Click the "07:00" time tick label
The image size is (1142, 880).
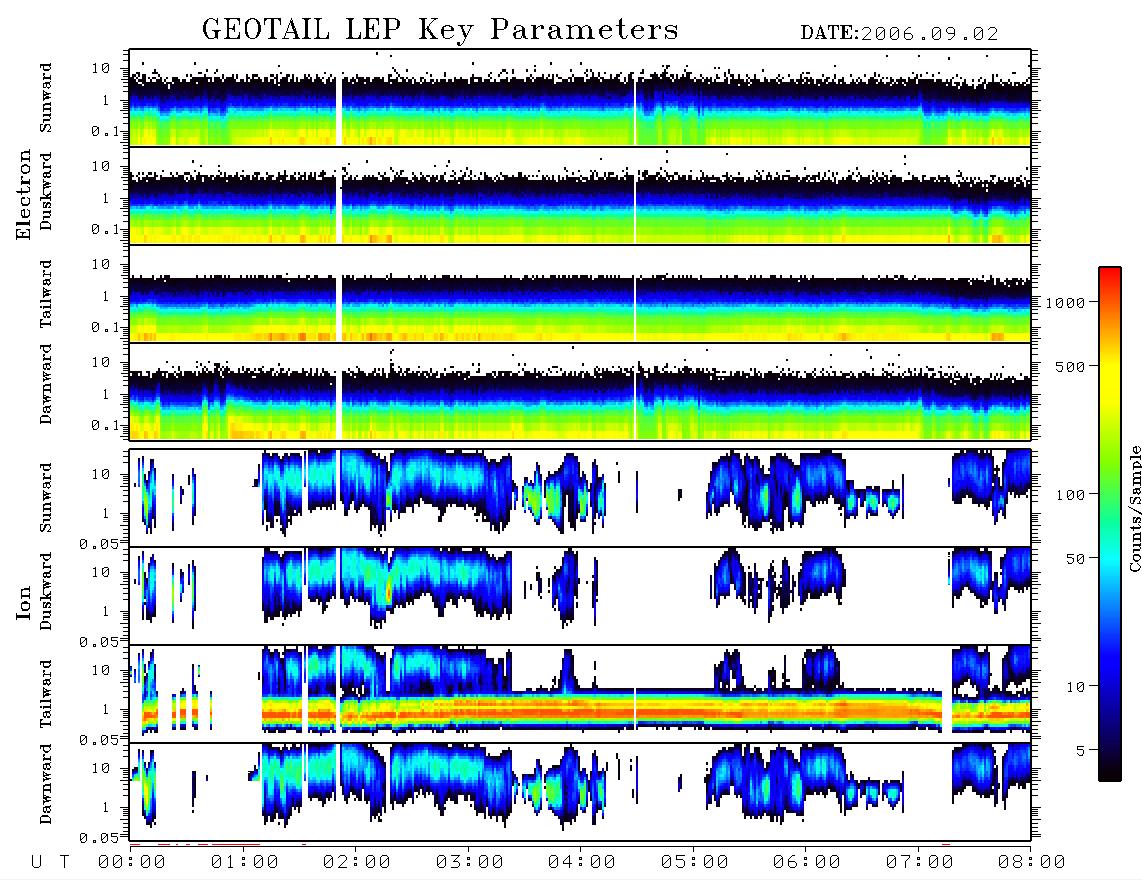click(920, 863)
